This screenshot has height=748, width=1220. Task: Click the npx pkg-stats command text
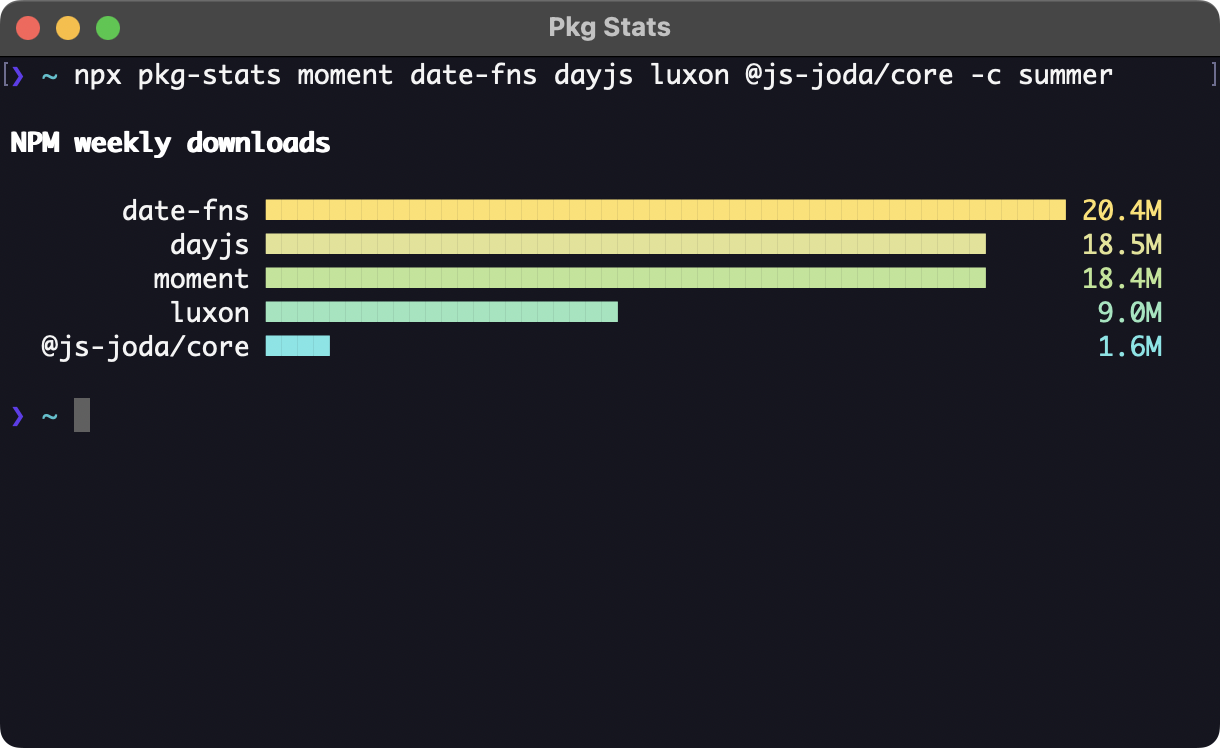pyautogui.click(x=593, y=75)
